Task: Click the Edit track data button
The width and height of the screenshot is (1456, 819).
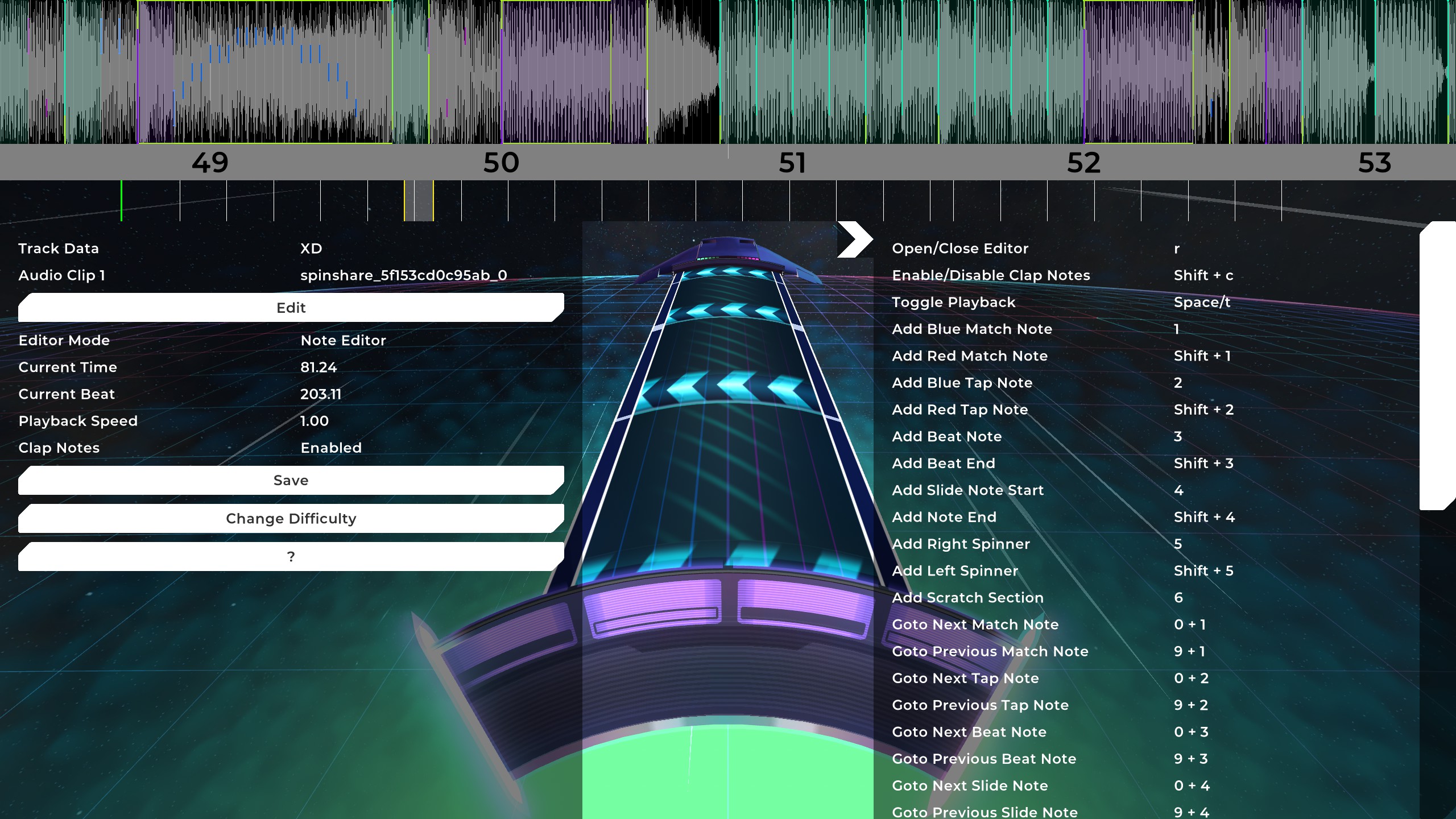Action: (x=291, y=308)
